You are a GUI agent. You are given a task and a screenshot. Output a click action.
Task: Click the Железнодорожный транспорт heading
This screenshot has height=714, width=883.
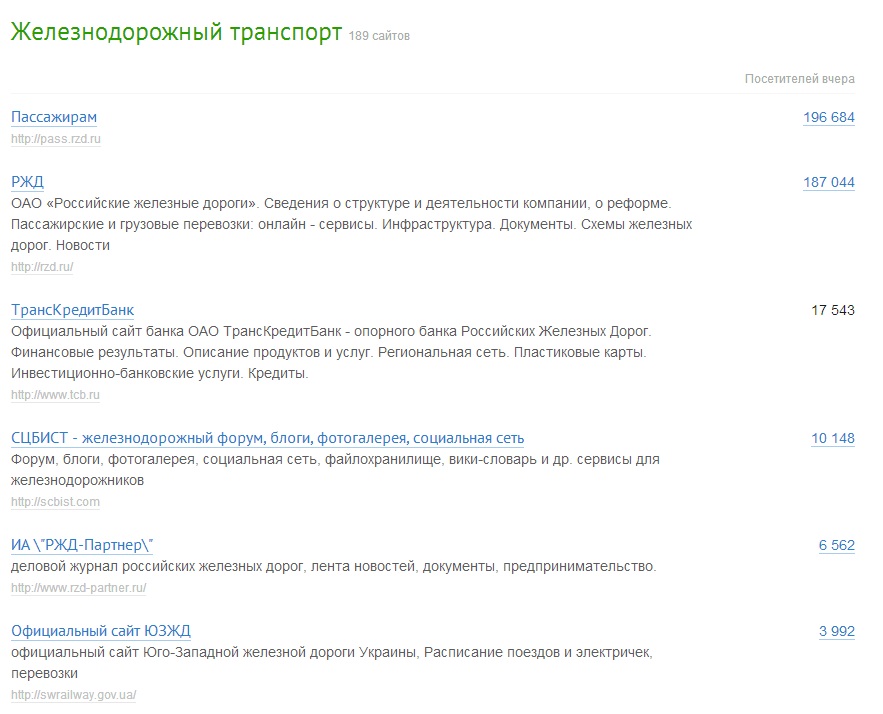point(176,32)
